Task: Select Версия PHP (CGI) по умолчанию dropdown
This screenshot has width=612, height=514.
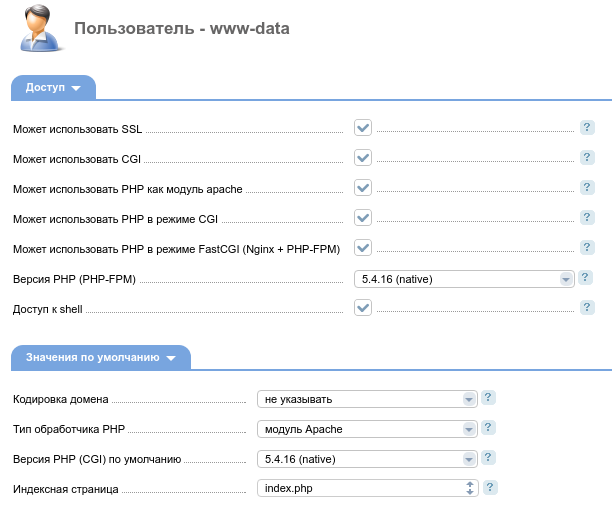Action: click(366, 459)
